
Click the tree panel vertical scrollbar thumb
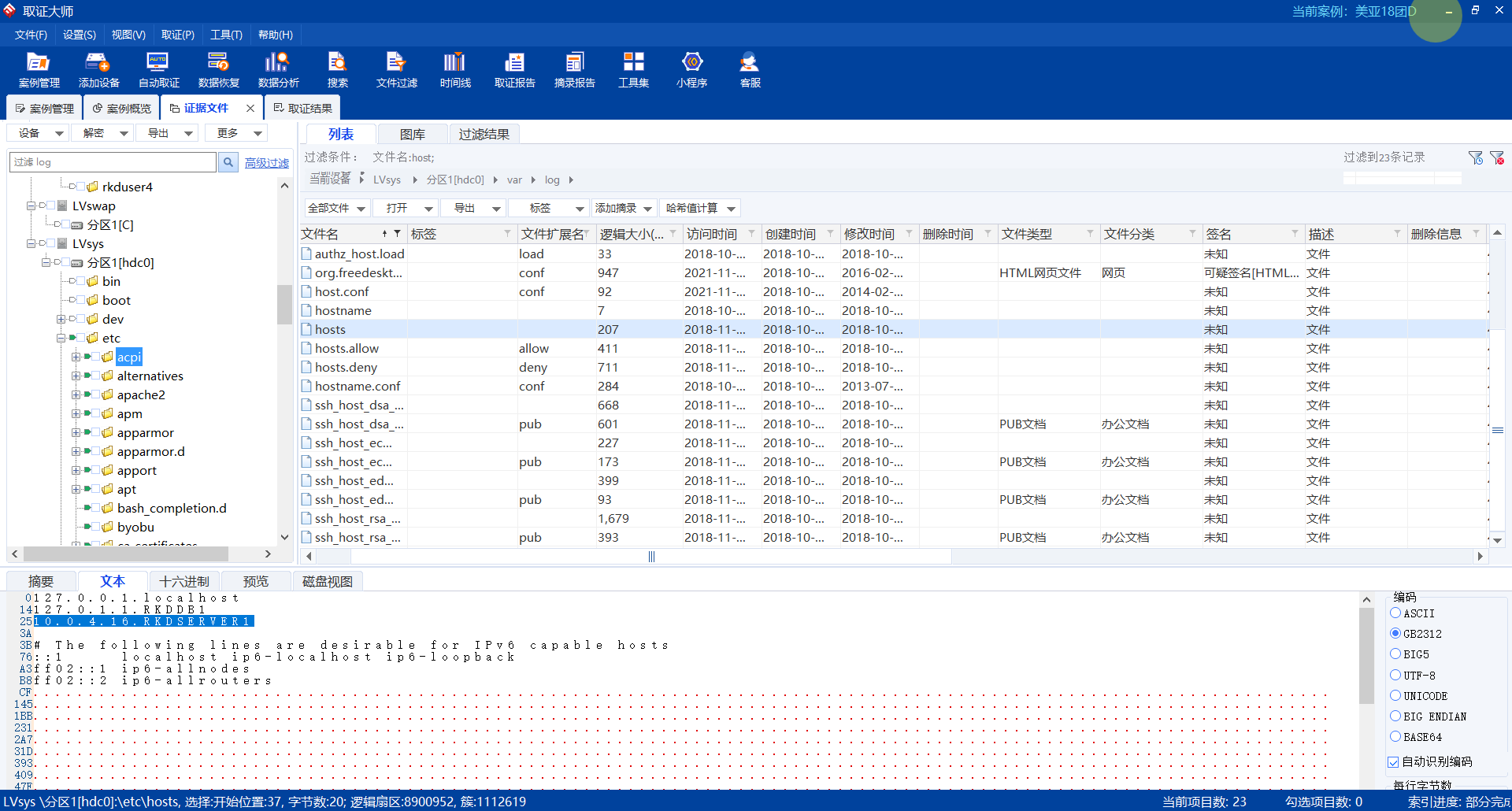(284, 304)
